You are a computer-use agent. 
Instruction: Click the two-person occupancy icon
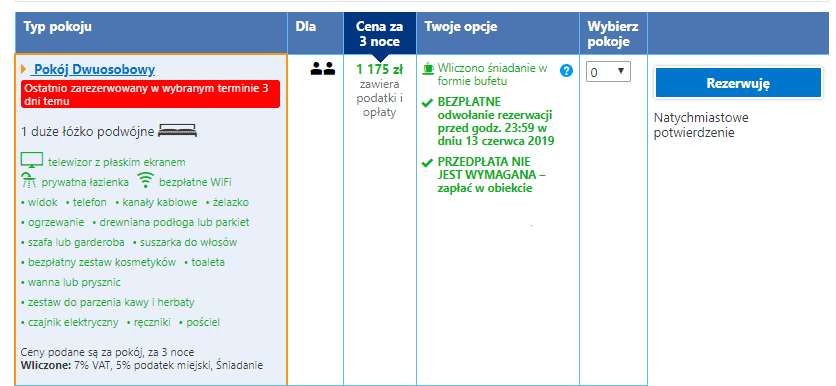pyautogui.click(x=323, y=68)
